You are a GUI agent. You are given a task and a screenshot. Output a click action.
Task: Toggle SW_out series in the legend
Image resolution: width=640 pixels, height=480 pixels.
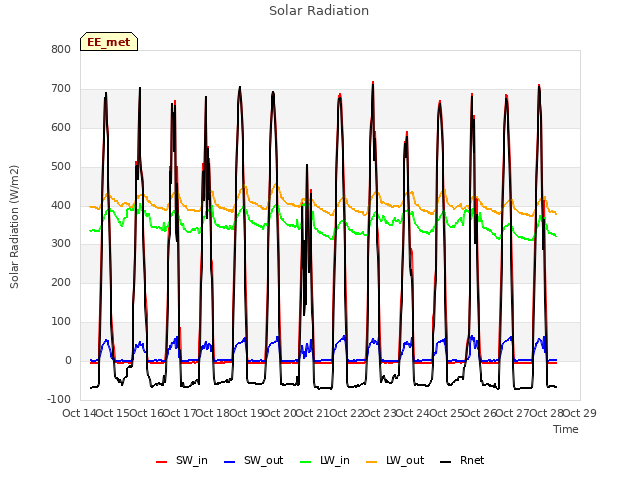(253, 460)
